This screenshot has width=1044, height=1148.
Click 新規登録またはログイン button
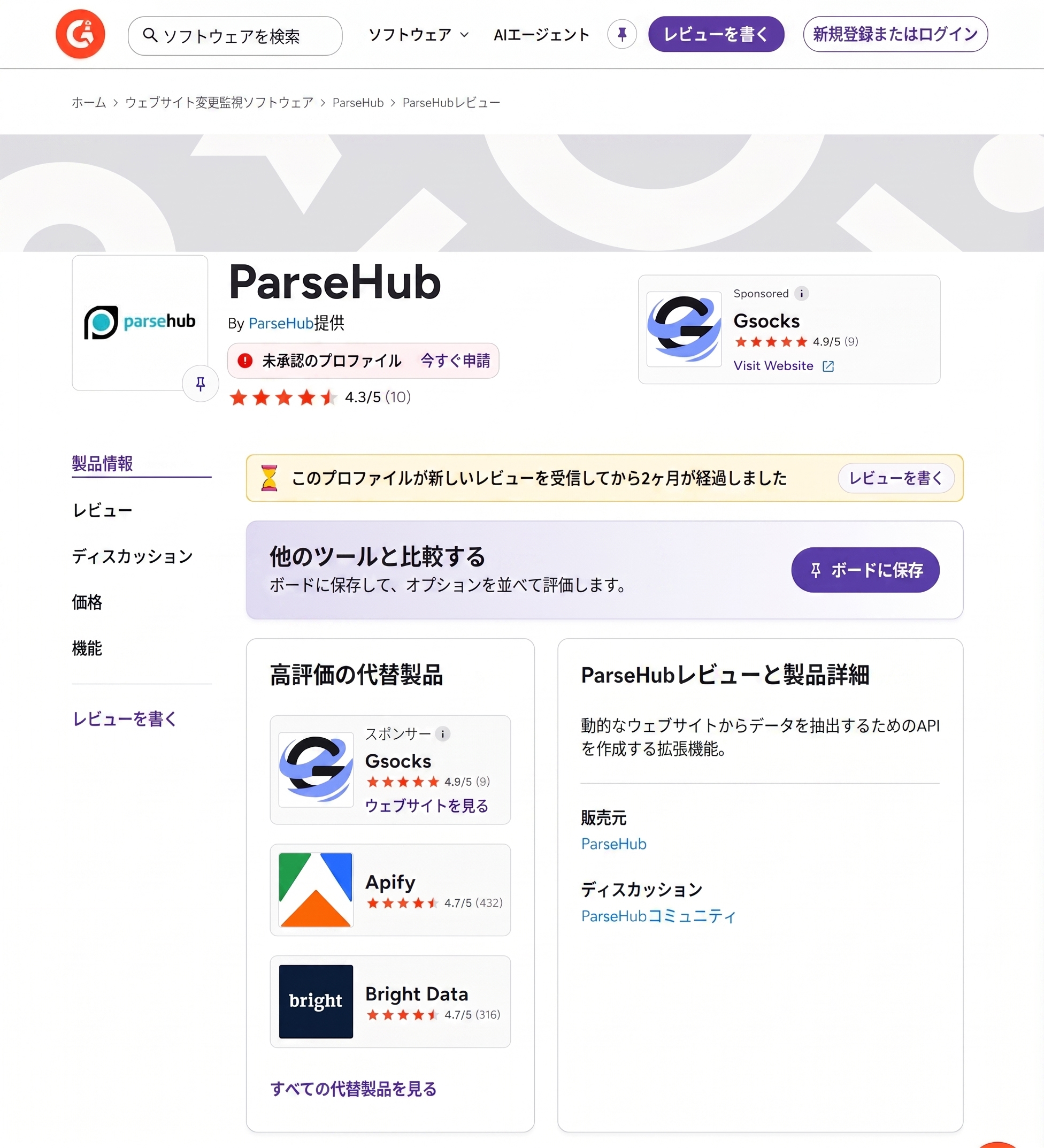click(x=895, y=34)
